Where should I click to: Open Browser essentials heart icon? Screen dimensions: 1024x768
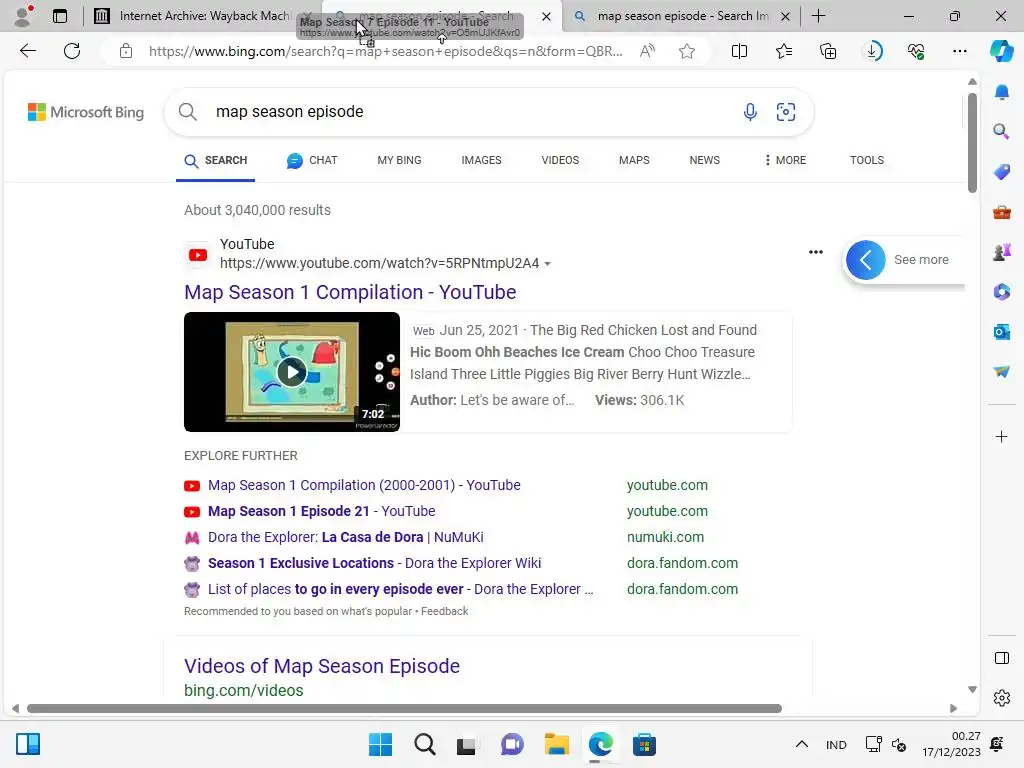[916, 51]
